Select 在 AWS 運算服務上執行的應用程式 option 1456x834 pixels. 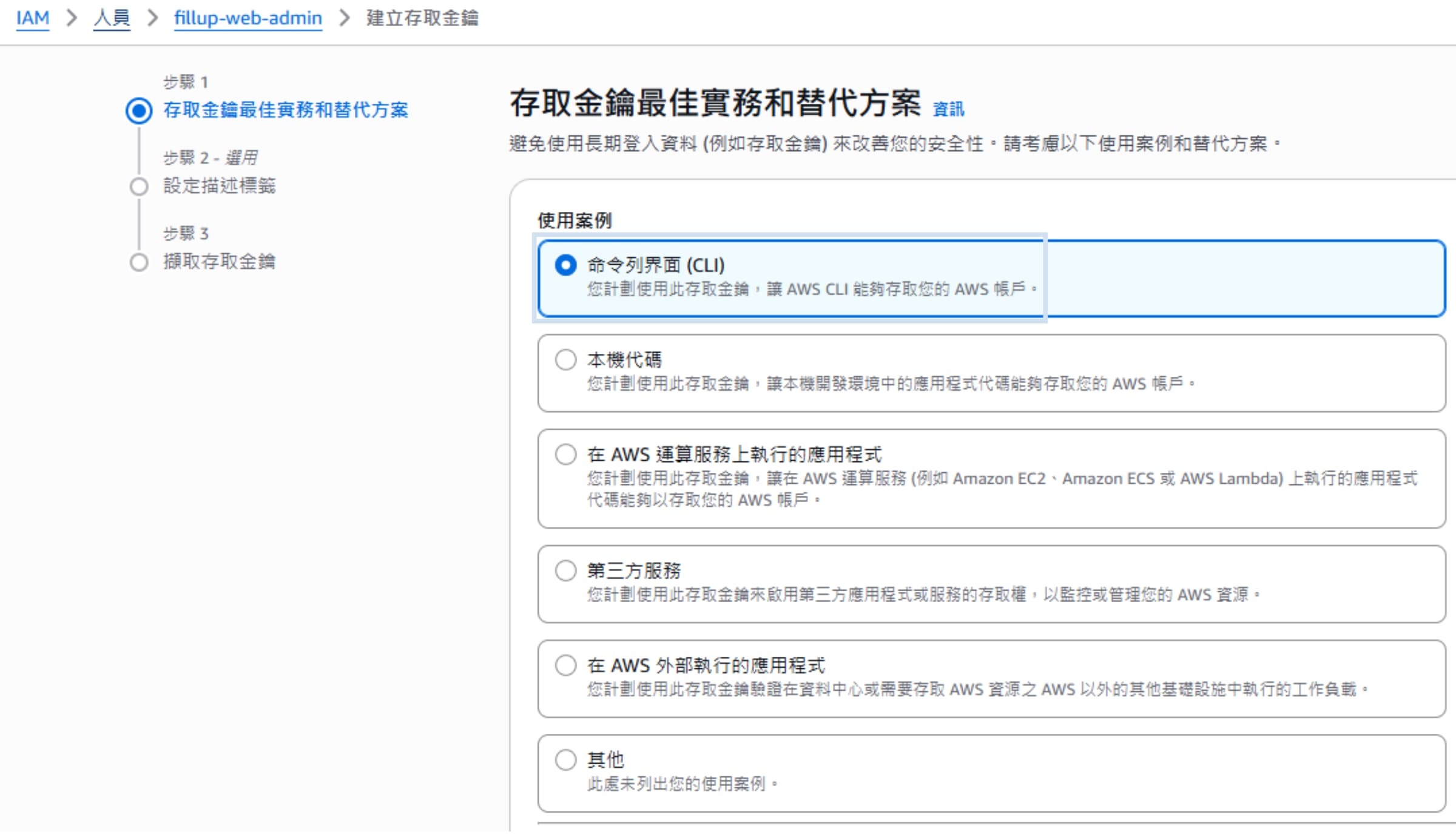point(566,453)
